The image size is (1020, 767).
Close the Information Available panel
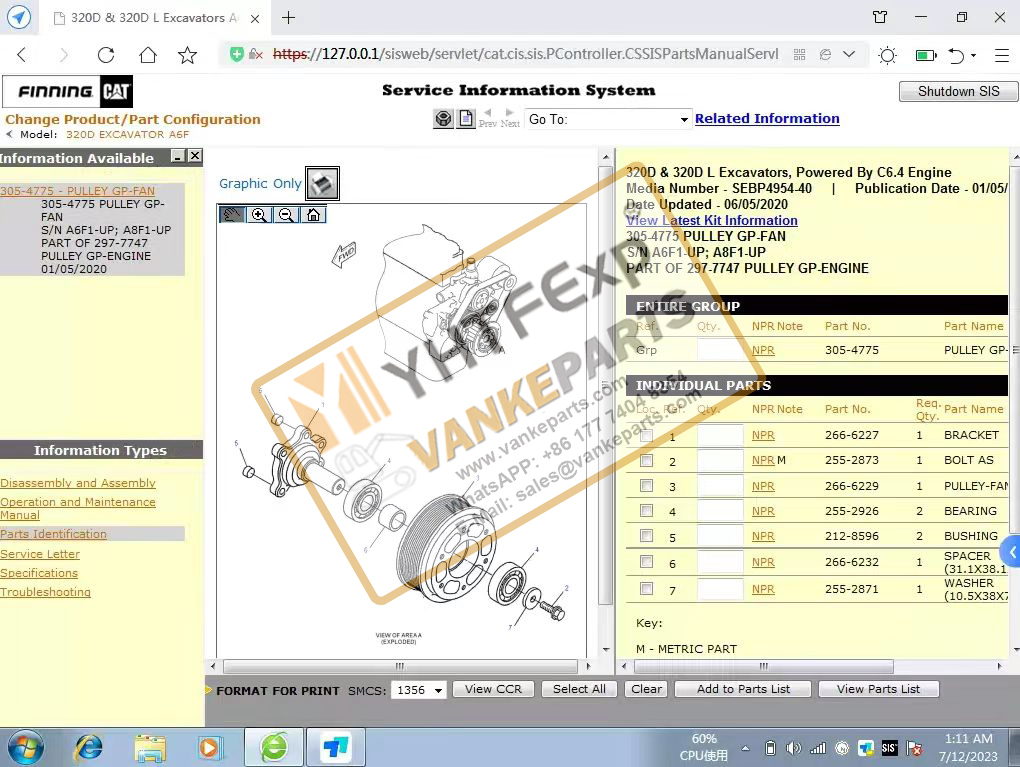tap(195, 156)
